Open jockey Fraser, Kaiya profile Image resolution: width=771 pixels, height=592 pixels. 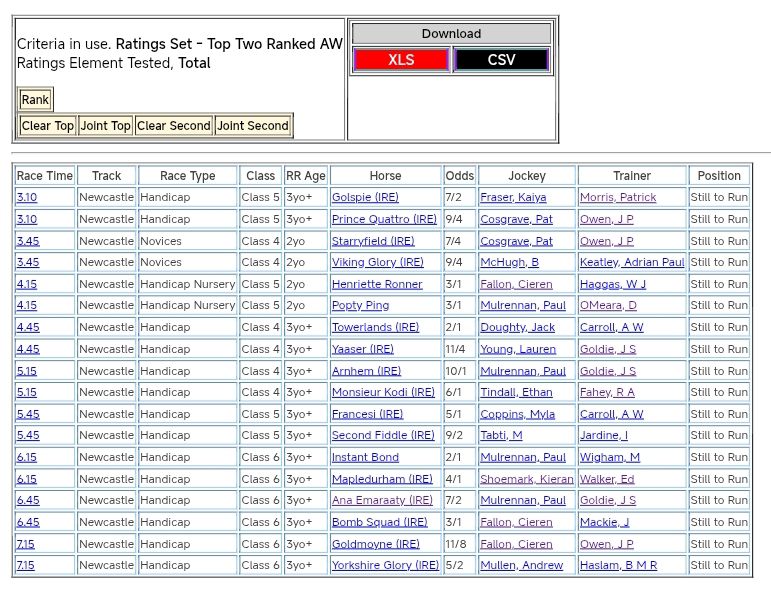(513, 198)
